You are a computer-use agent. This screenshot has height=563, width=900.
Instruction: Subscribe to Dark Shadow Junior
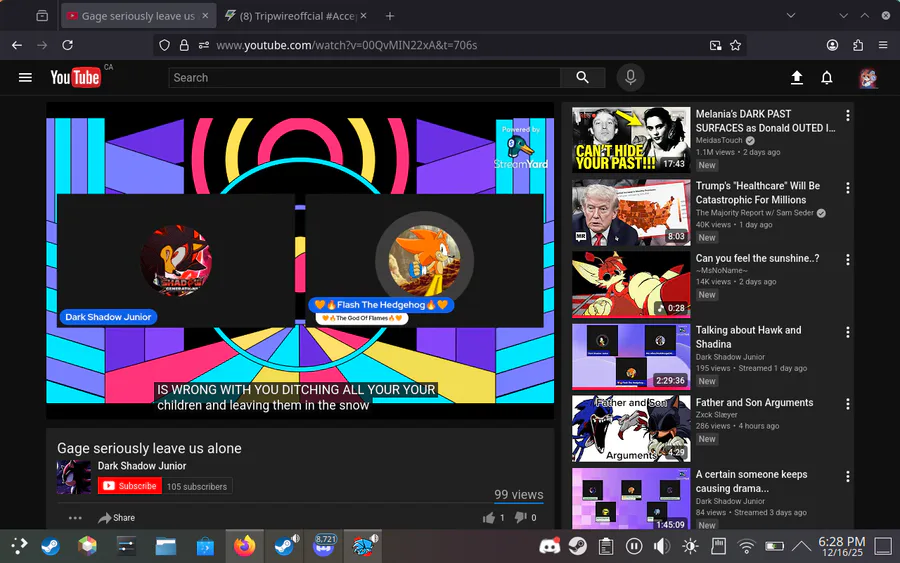pyautogui.click(x=130, y=486)
